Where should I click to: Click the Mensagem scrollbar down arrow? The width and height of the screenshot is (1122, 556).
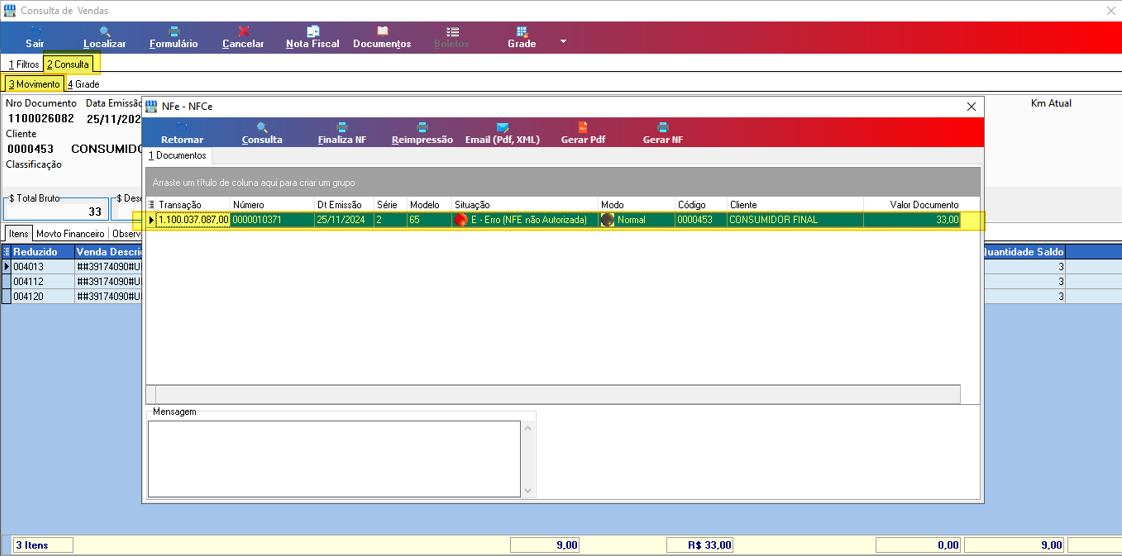point(528,490)
